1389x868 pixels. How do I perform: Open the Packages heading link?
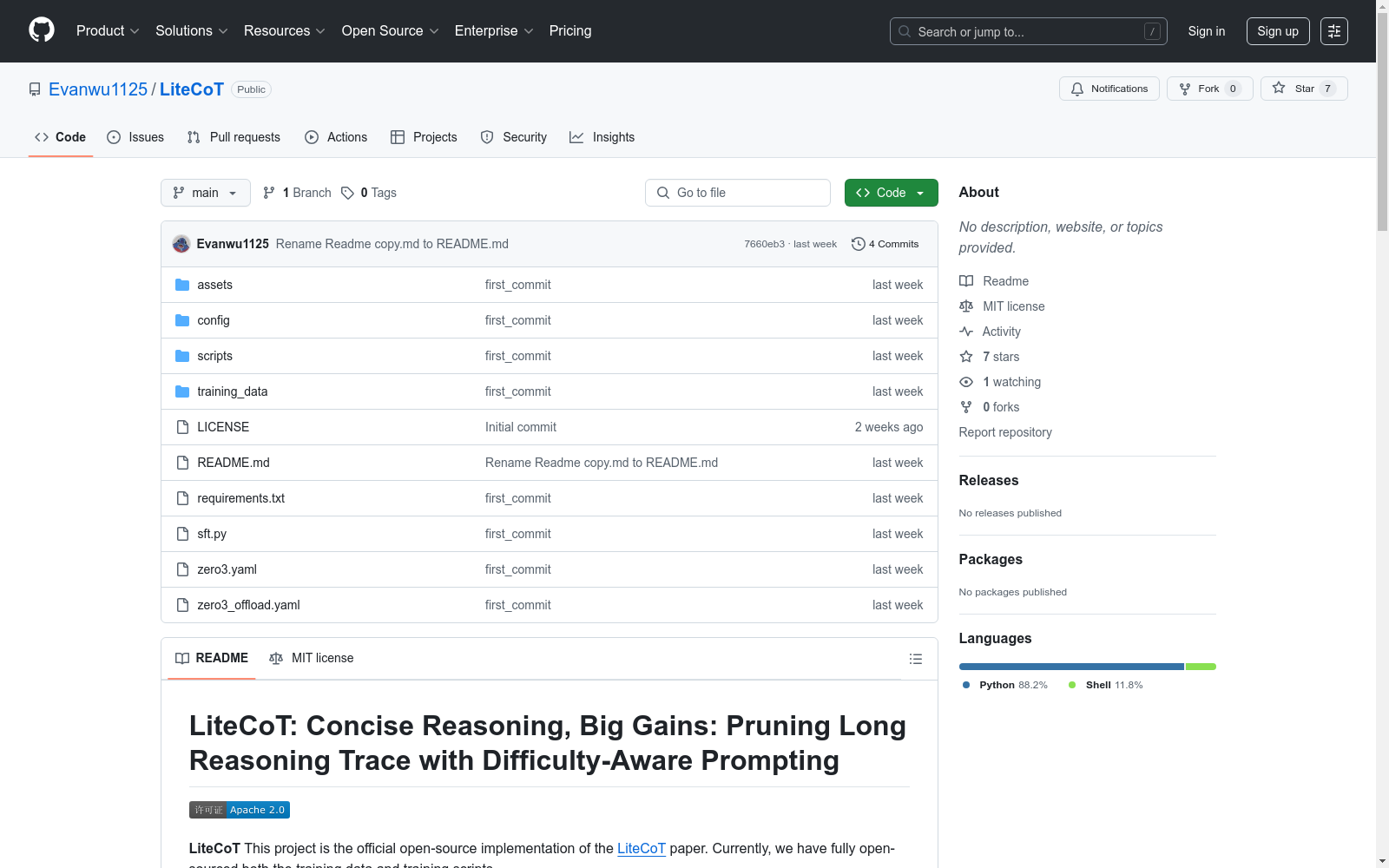991,559
